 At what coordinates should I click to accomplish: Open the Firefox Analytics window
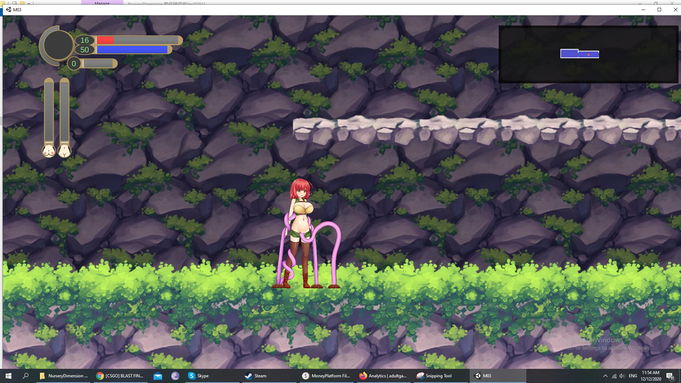[383, 376]
